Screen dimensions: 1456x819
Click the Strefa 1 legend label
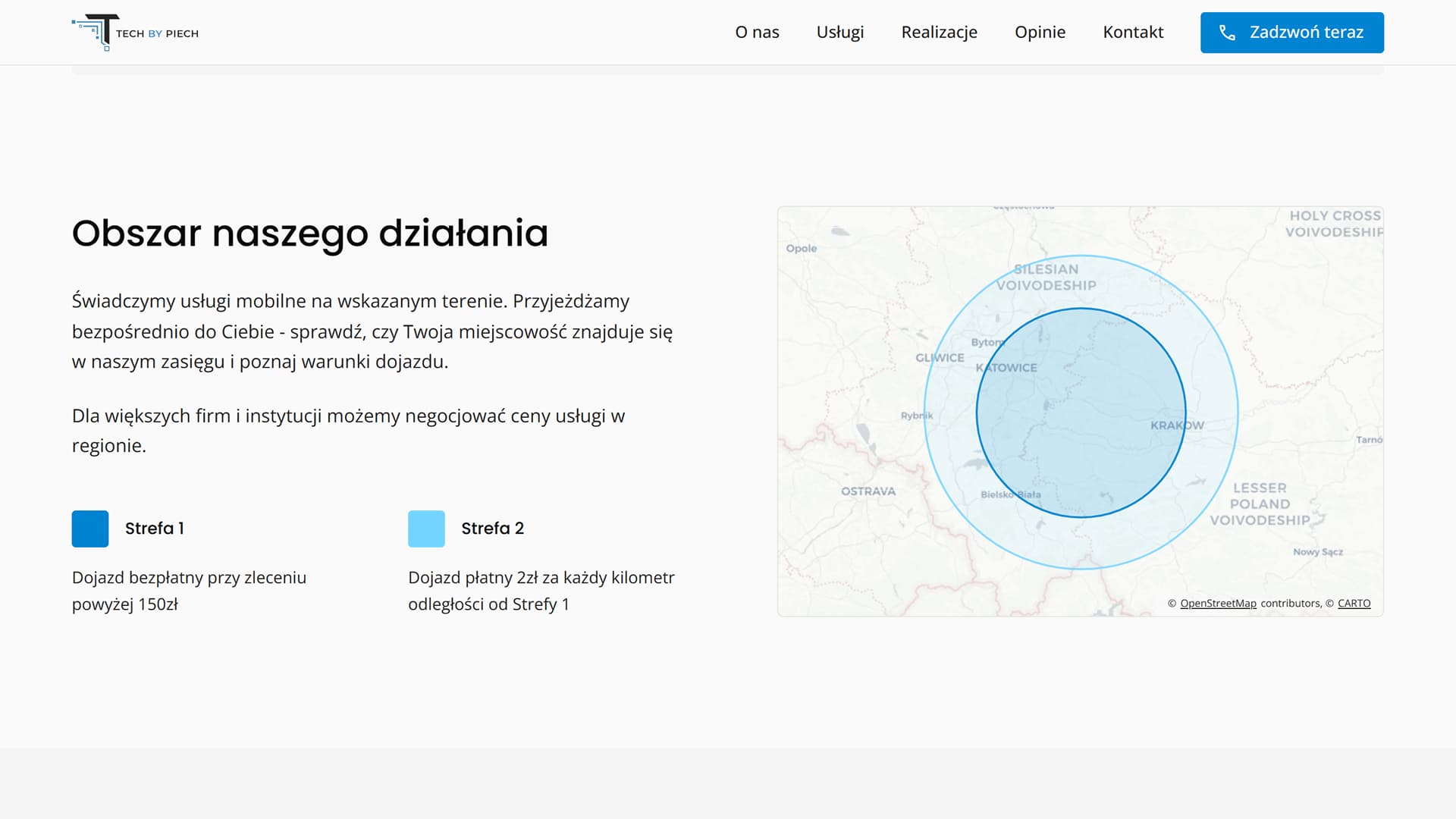(x=154, y=529)
